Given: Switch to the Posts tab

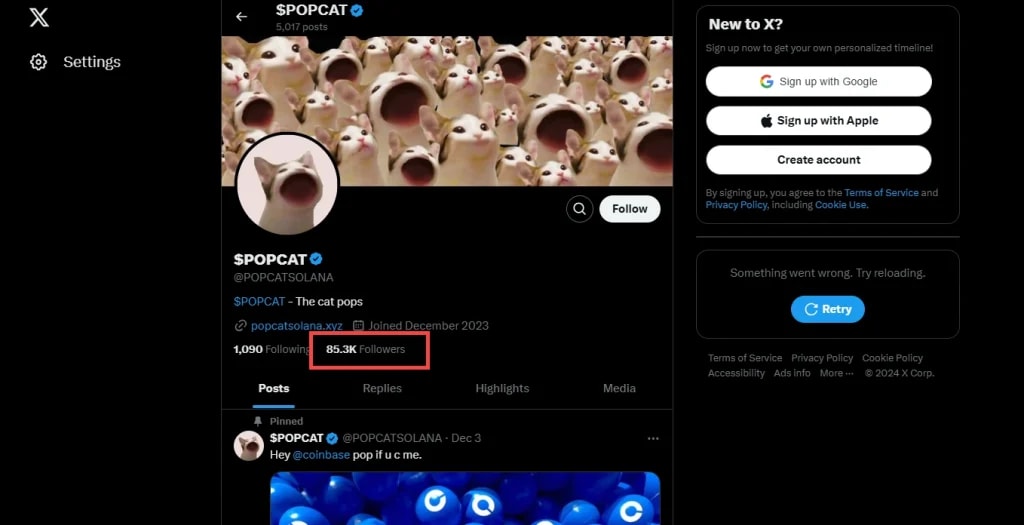Looking at the screenshot, I should point(274,389).
